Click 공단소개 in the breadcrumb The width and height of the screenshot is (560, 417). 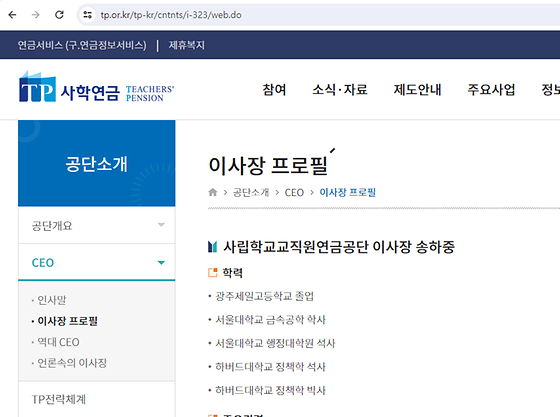251,192
